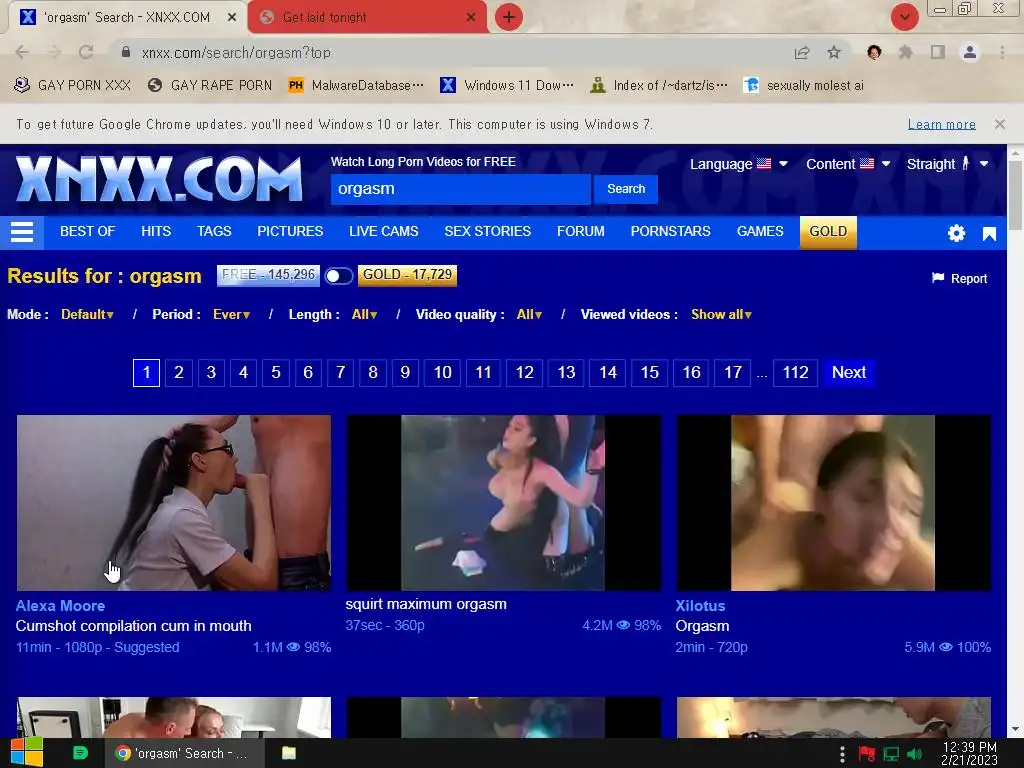Click the browser back arrow
The width and height of the screenshot is (1024, 768).
[22, 52]
